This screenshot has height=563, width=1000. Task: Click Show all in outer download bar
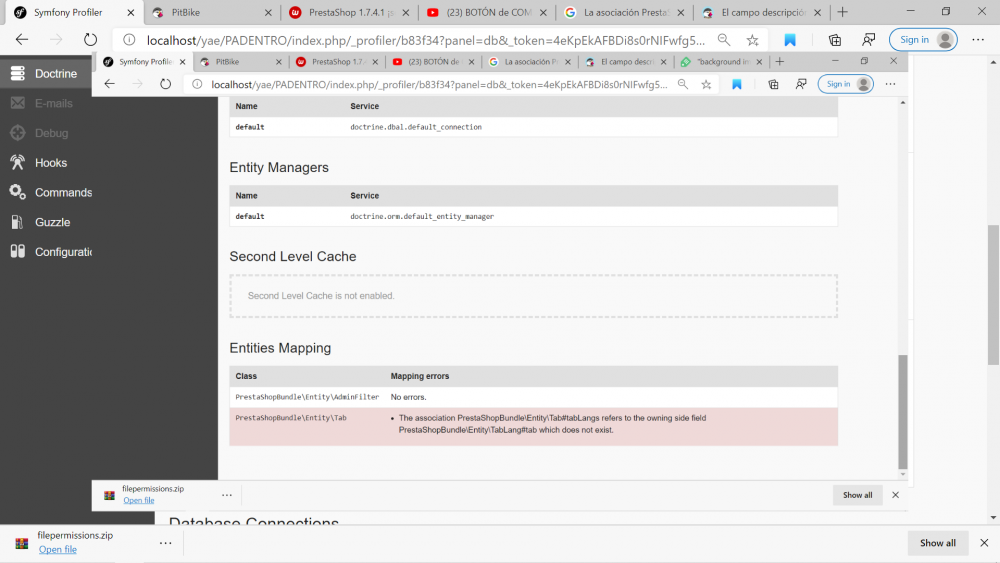(938, 543)
